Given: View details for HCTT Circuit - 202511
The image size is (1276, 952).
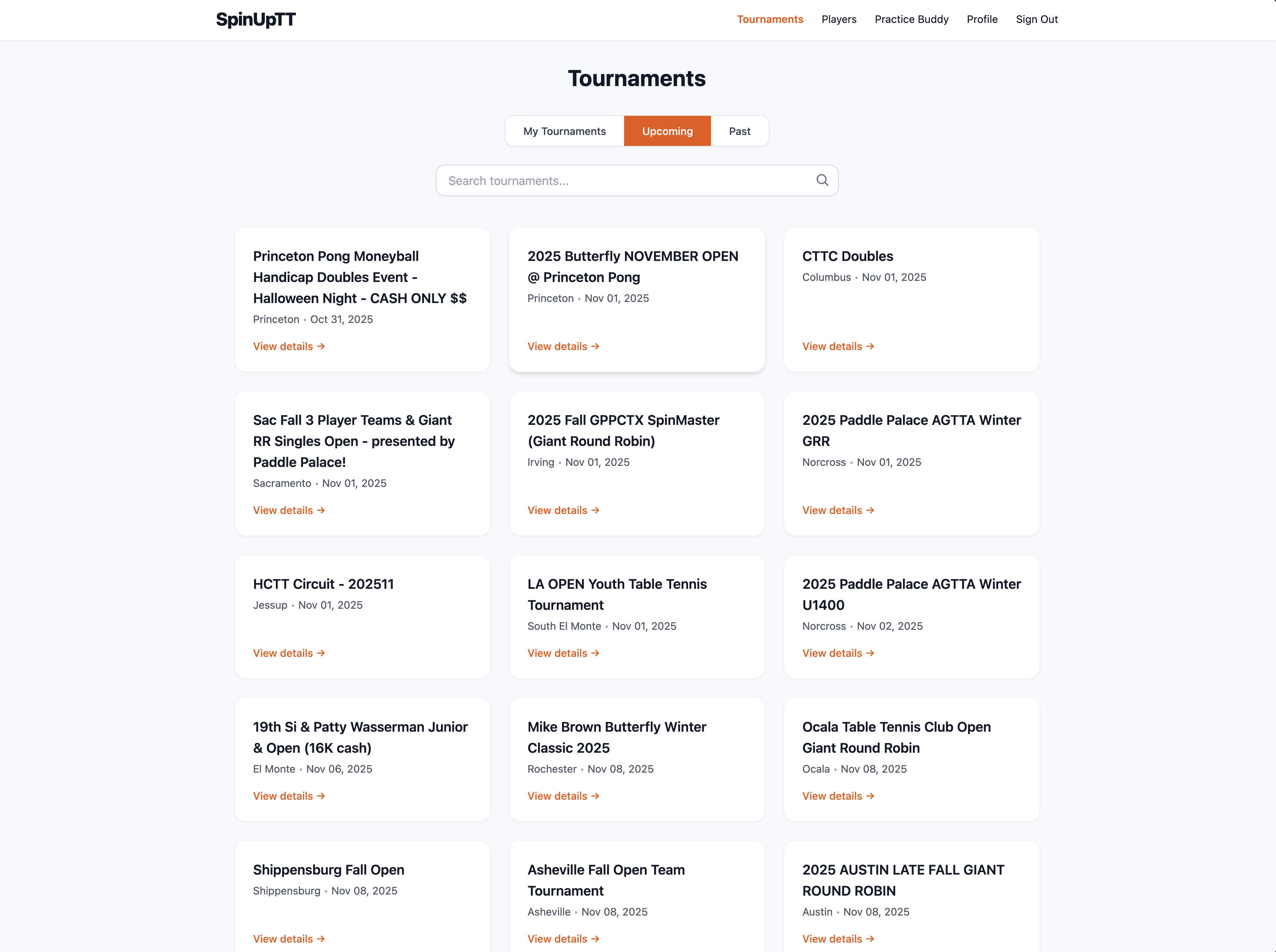Looking at the screenshot, I should [289, 653].
